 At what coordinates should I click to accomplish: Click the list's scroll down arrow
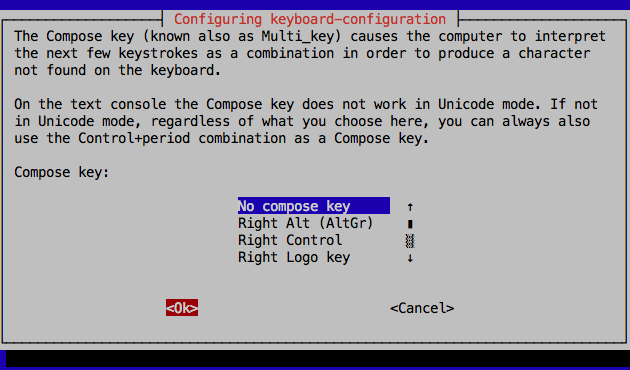tap(410, 258)
